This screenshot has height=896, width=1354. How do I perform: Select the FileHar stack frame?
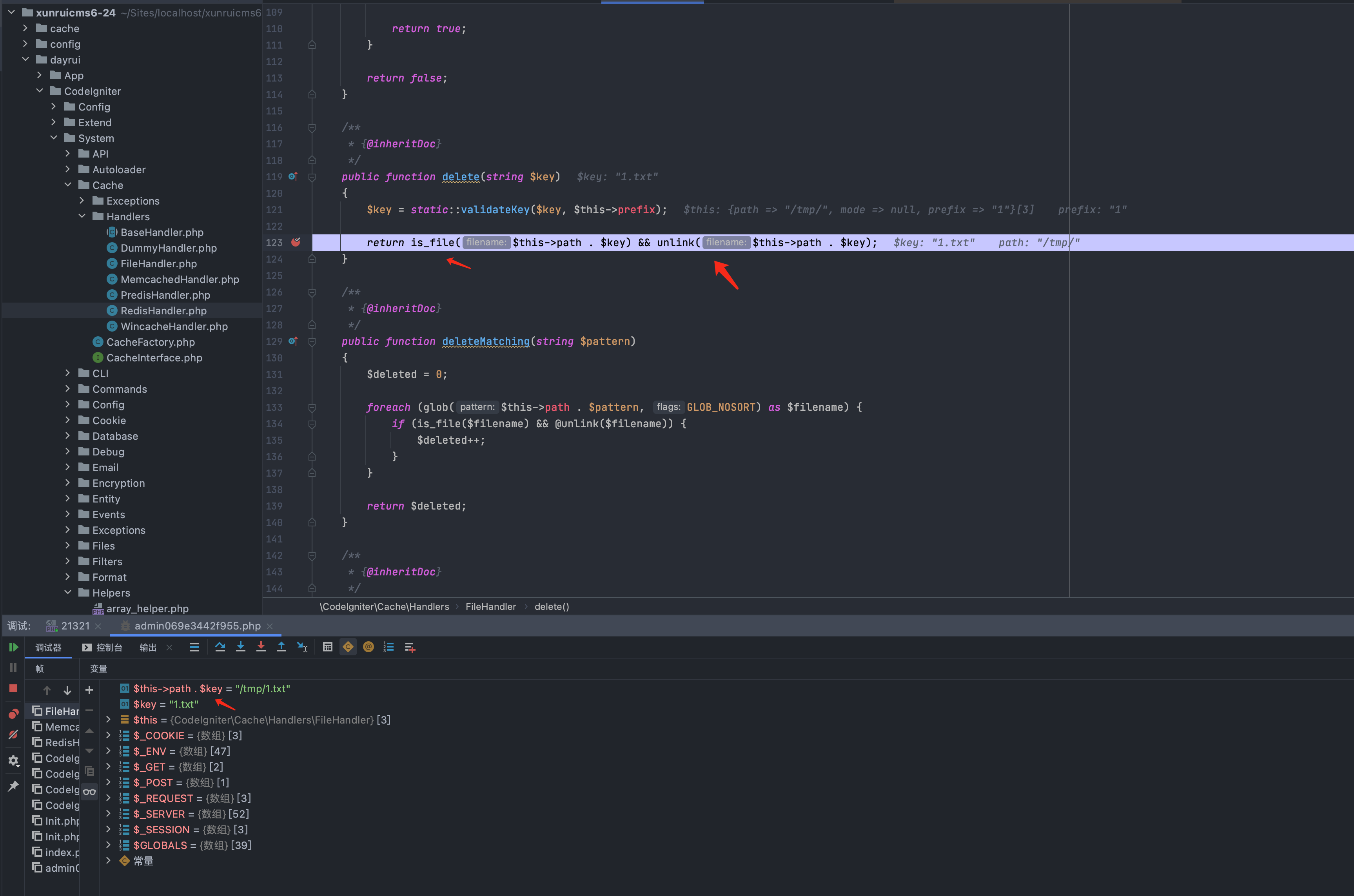(x=56, y=711)
